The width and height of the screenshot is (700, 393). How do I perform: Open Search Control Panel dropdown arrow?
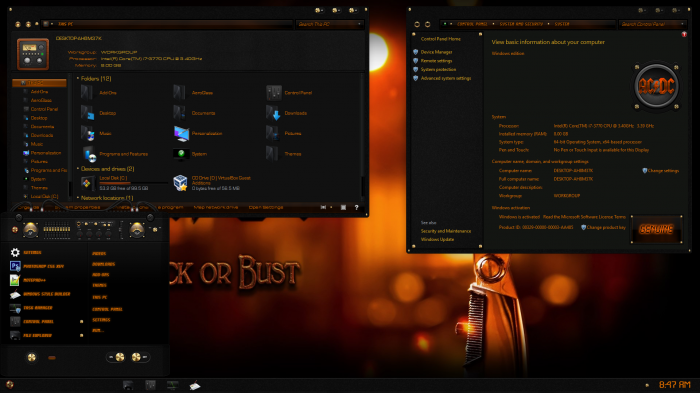pos(682,24)
